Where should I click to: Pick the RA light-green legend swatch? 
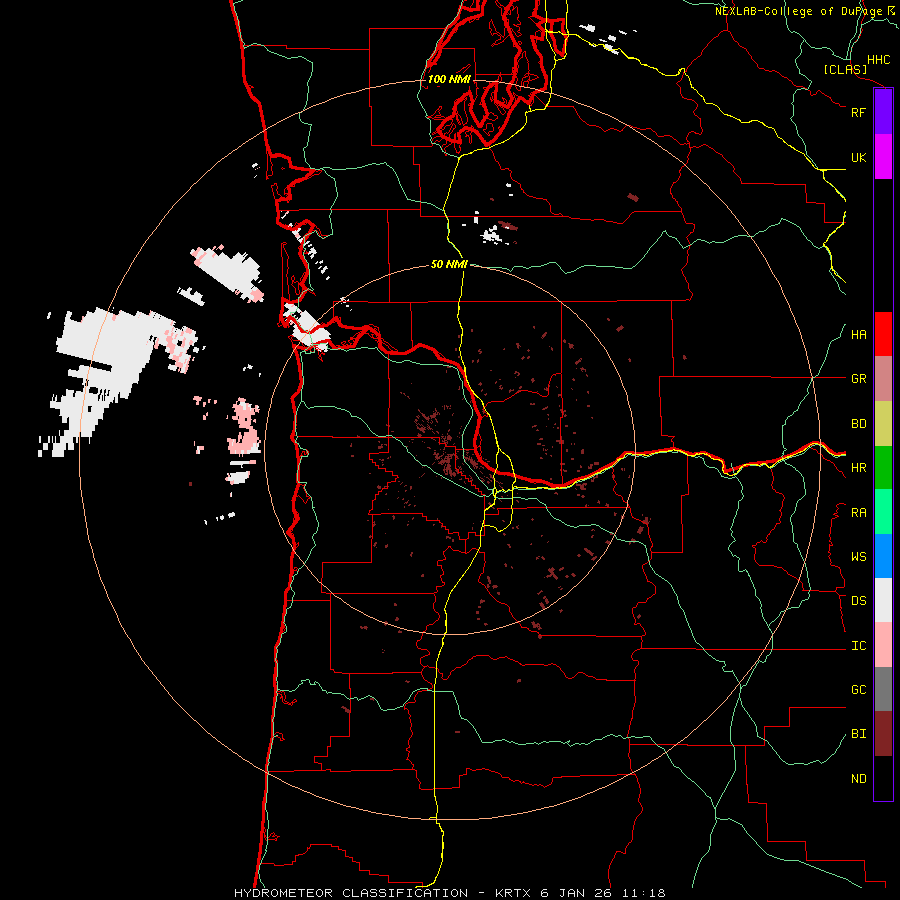click(x=883, y=512)
